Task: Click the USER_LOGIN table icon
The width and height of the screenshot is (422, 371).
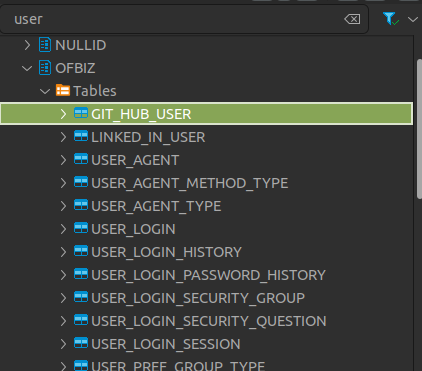Action: pyautogui.click(x=81, y=228)
